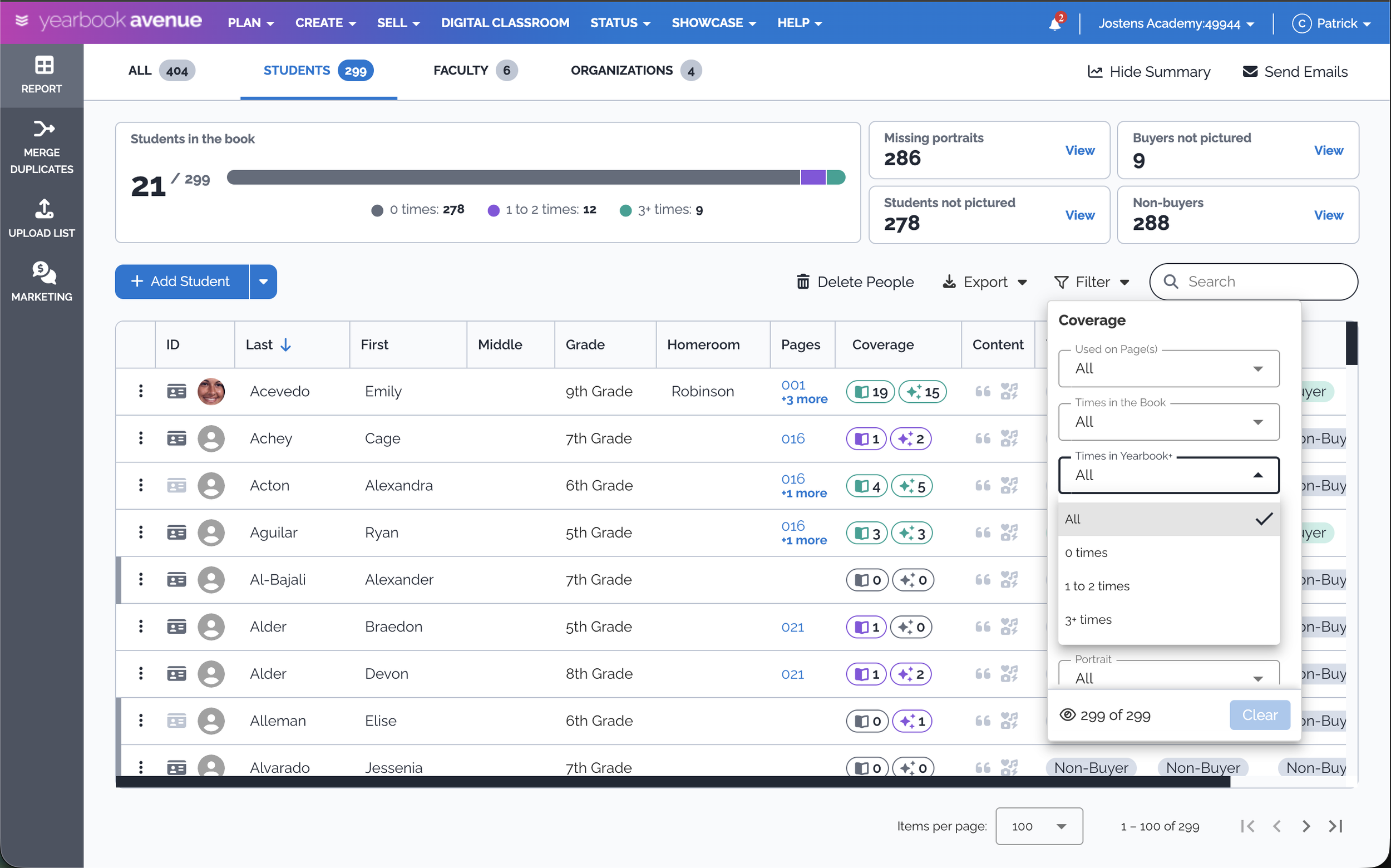Viewport: 1391px width, 868px height.
Task: Click the Clear filter button
Action: point(1260,716)
